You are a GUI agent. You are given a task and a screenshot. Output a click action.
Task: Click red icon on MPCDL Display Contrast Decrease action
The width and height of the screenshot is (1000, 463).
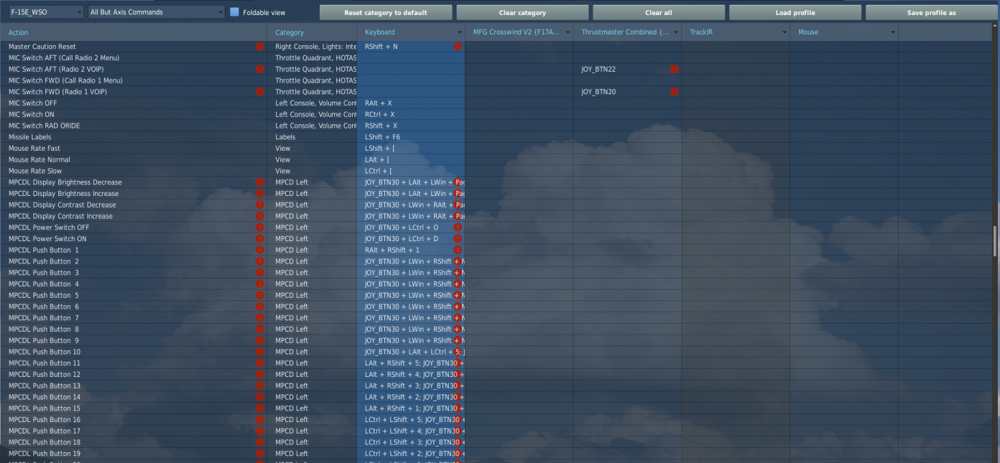click(260, 205)
